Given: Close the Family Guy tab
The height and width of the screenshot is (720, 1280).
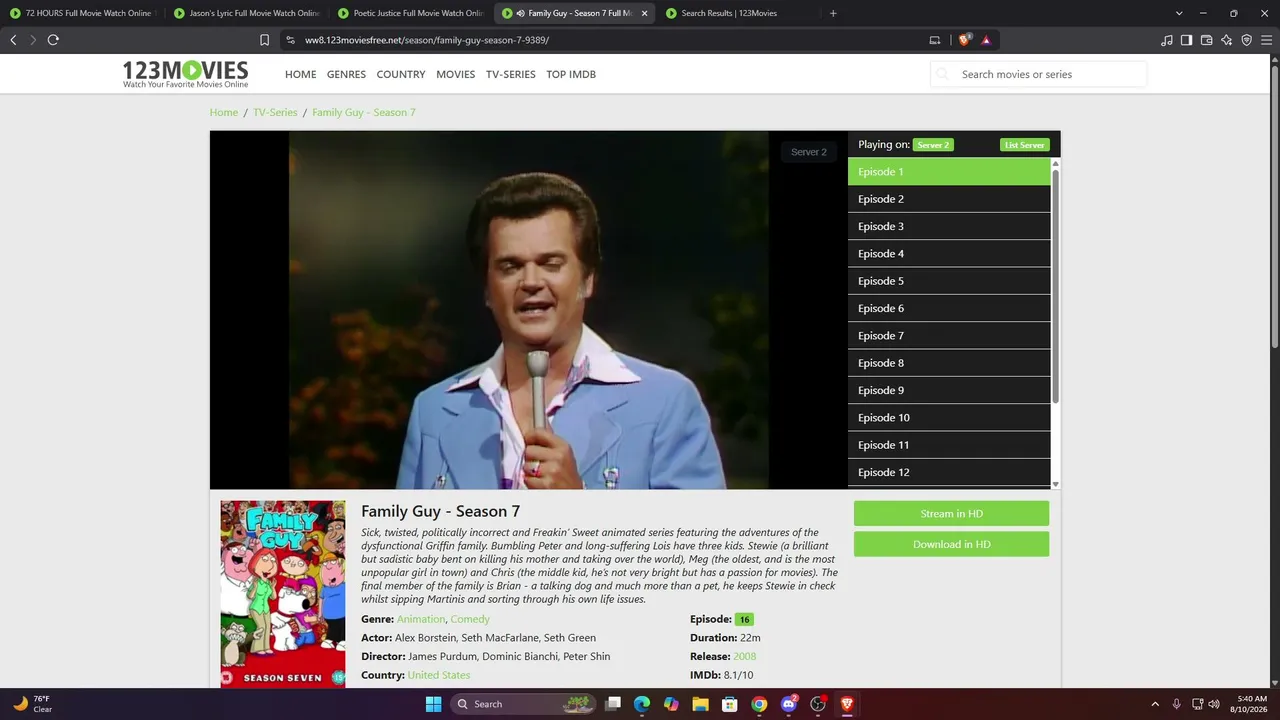Looking at the screenshot, I should 644,13.
